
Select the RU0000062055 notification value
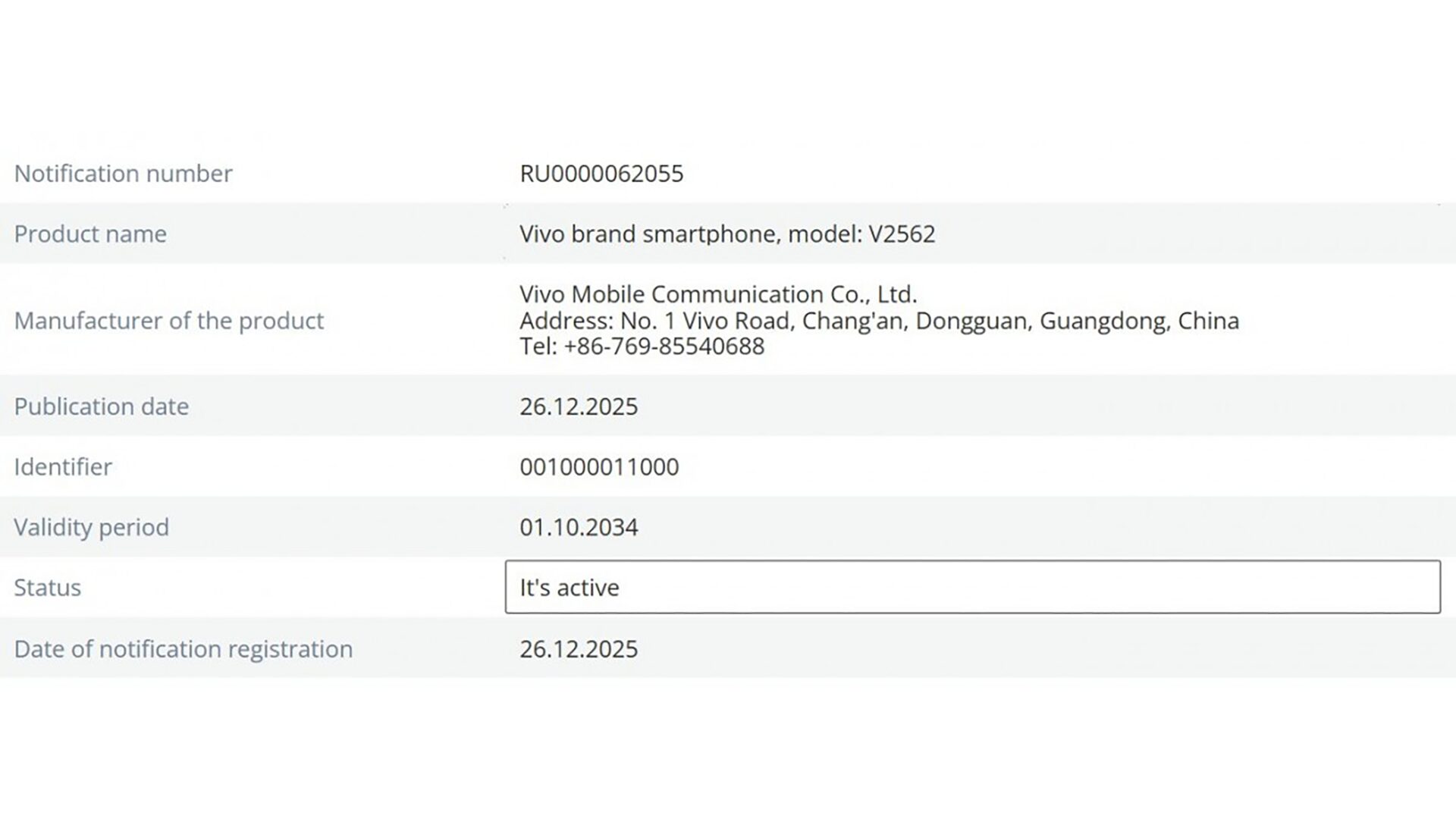tap(601, 174)
